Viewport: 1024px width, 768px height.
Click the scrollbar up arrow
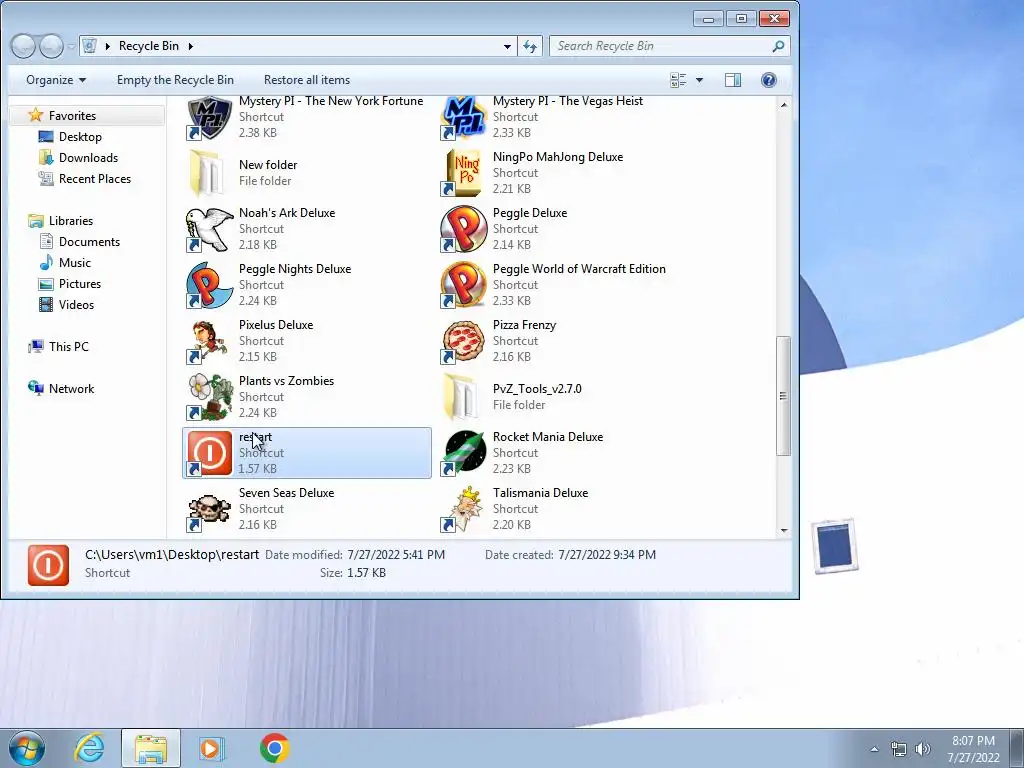784,104
